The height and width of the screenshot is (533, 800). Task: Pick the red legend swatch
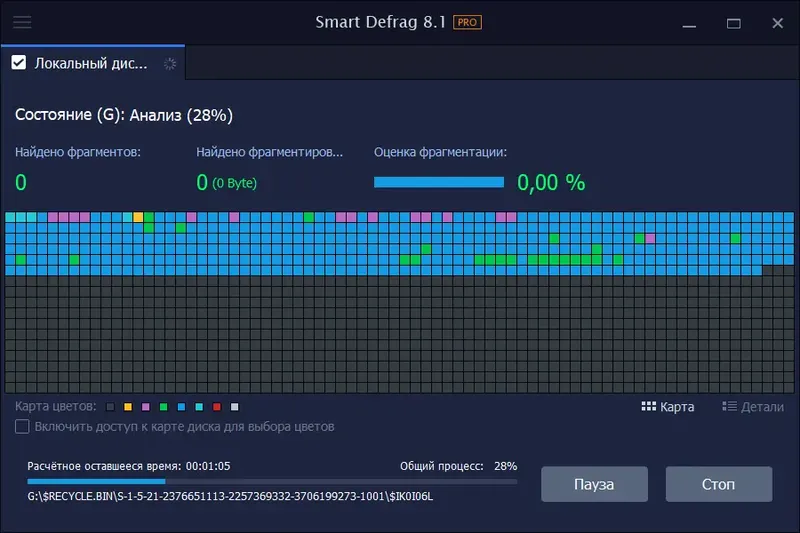pos(217,407)
